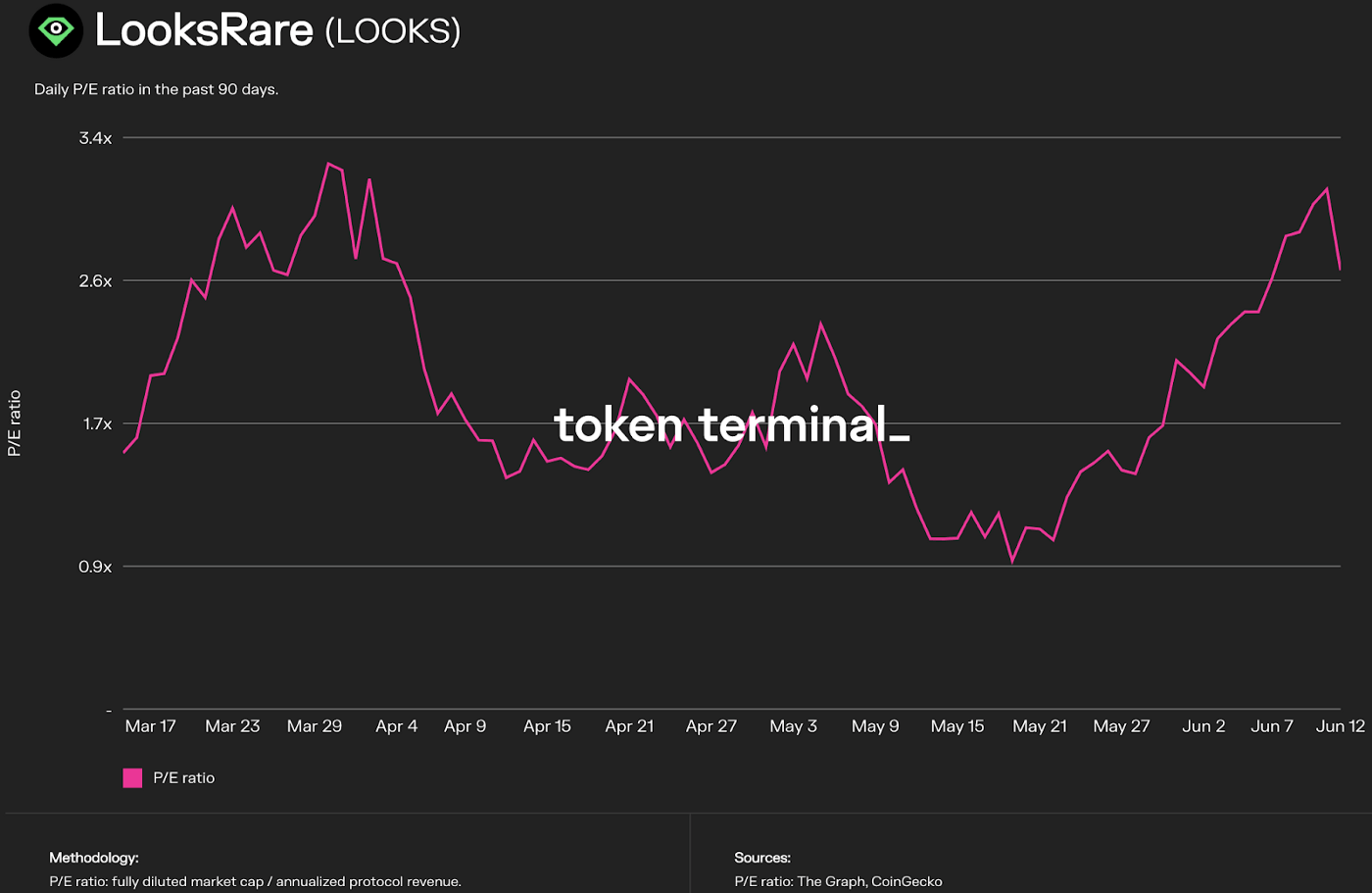Select the Mar 17 date label
Image resolution: width=1372 pixels, height=893 pixels.
point(151,725)
